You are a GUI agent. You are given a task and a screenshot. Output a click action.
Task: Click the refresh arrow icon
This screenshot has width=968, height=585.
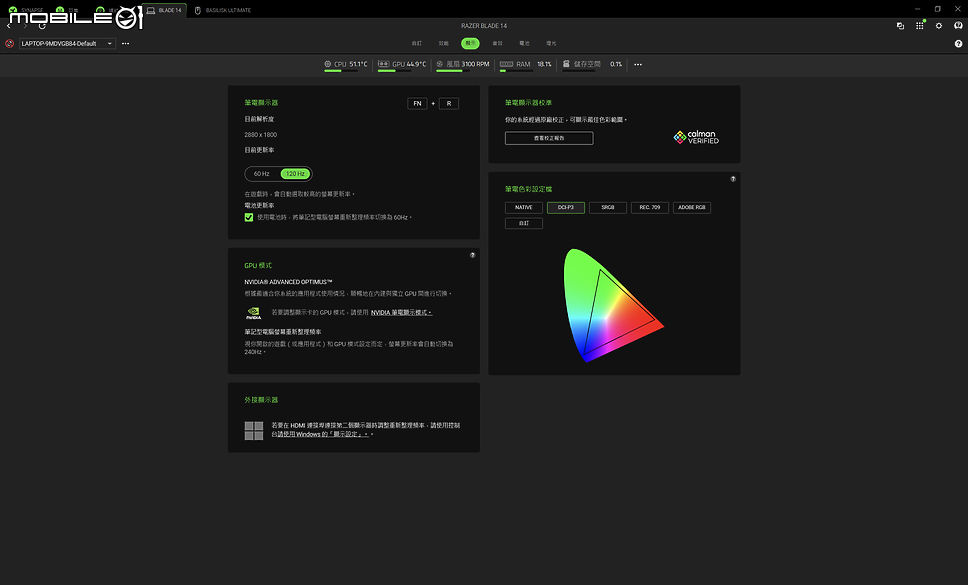(42, 26)
